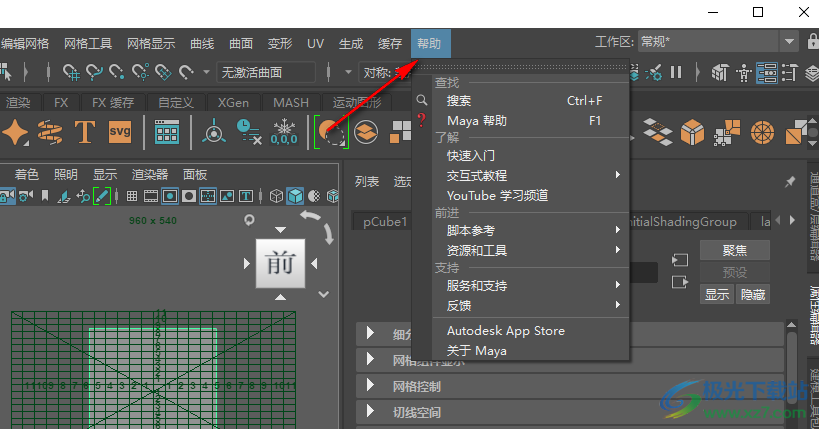
Task: Select 快速入门 from Help menu
Action: coord(531,156)
